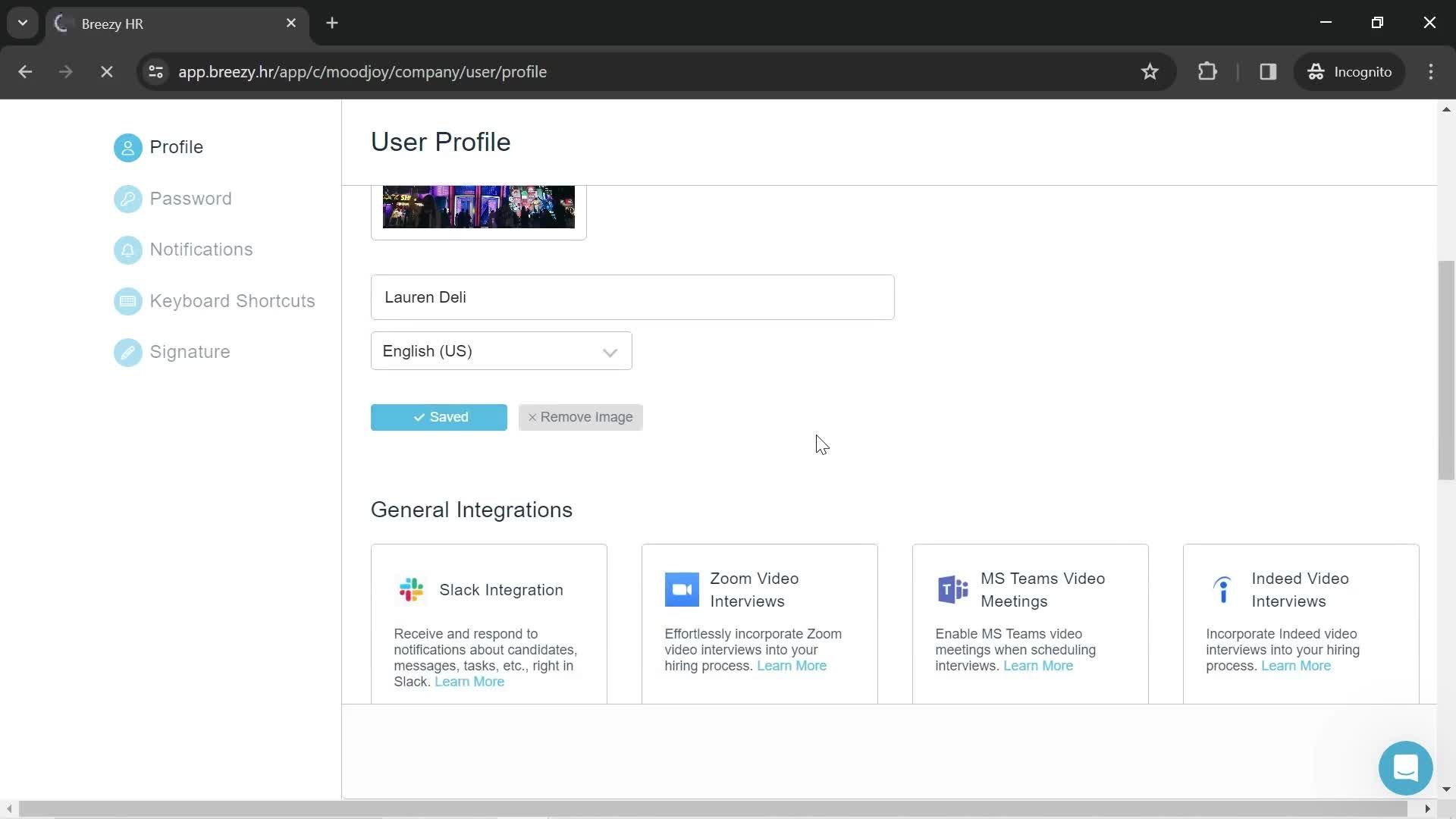Screen dimensions: 1456x819
Task: Click Learn More for Zoom Video Interviews
Action: point(791,665)
